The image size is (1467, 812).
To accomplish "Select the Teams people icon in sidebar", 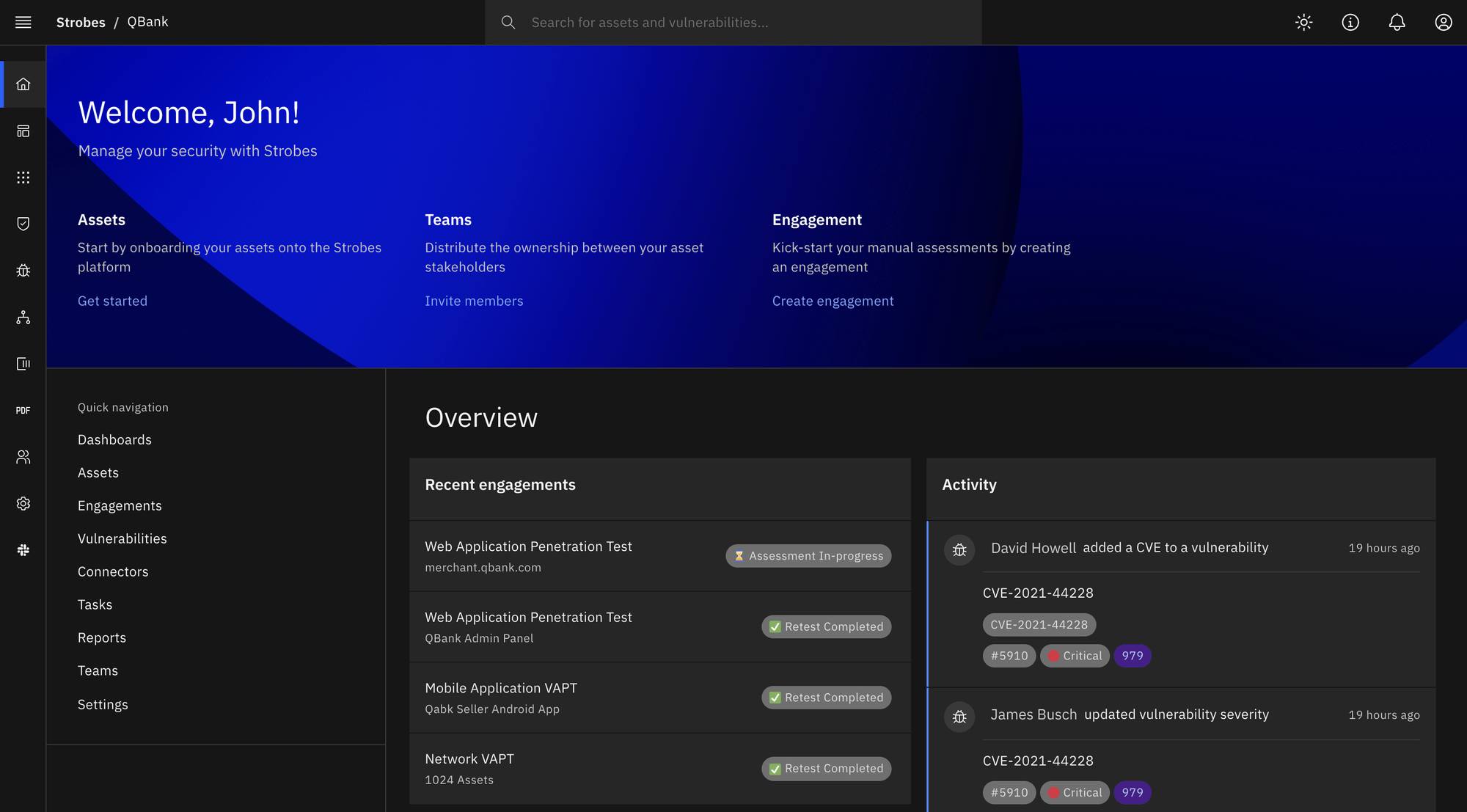I will 23,457.
